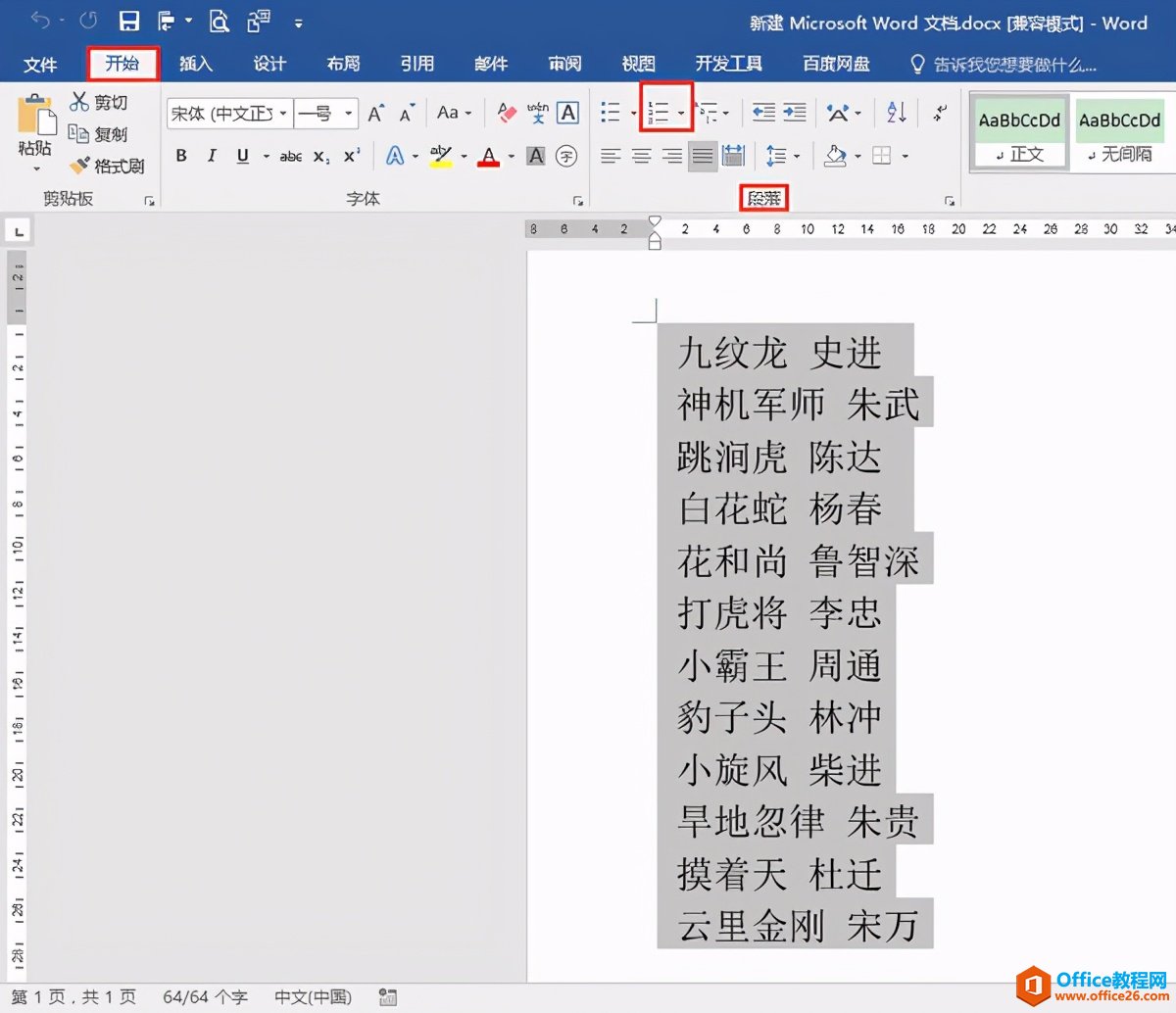The width and height of the screenshot is (1176, 1013).
Task: Expand the borders dropdown arrow
Action: tap(905, 156)
